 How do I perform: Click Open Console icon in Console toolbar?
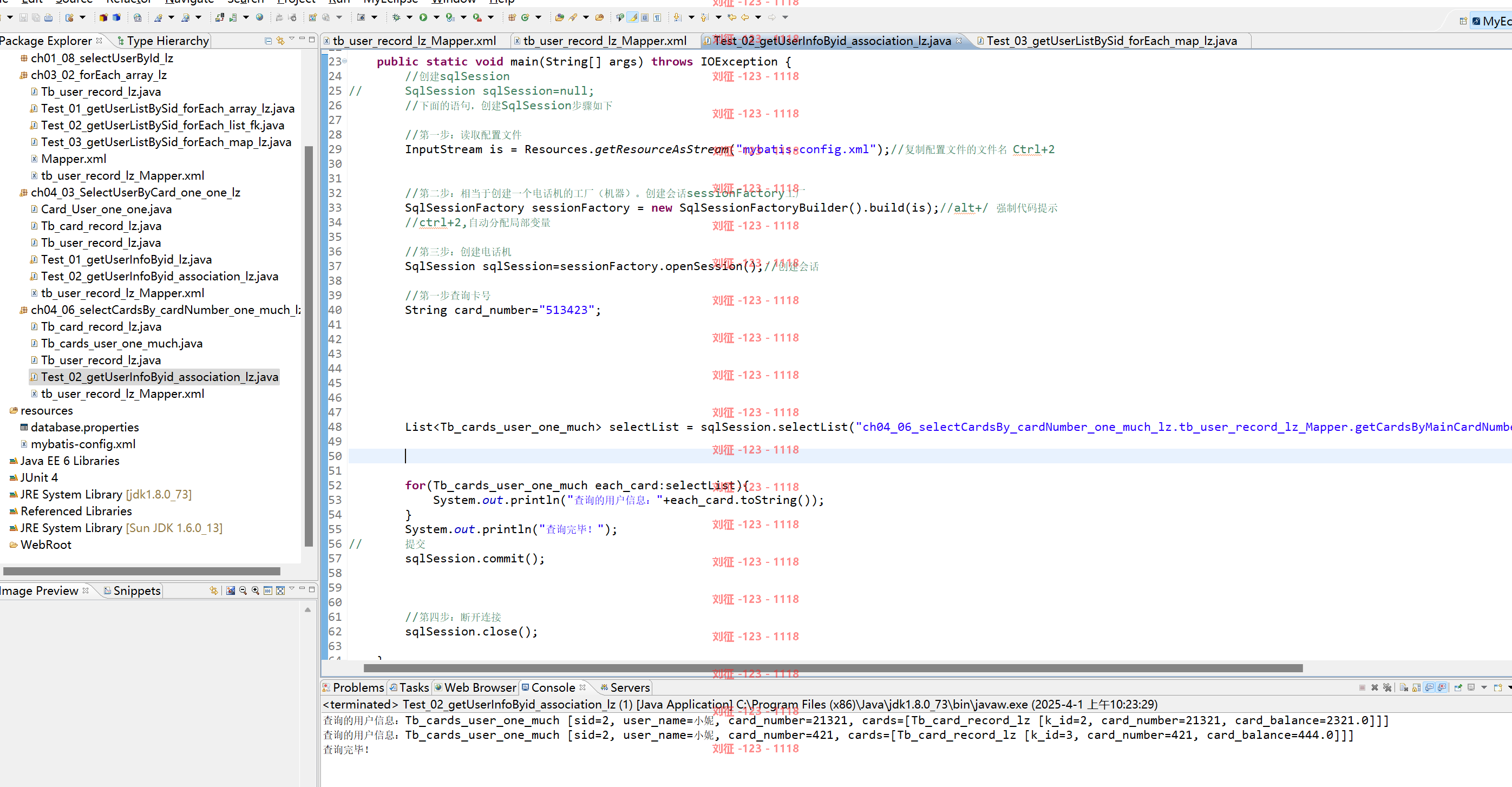[x=1498, y=688]
